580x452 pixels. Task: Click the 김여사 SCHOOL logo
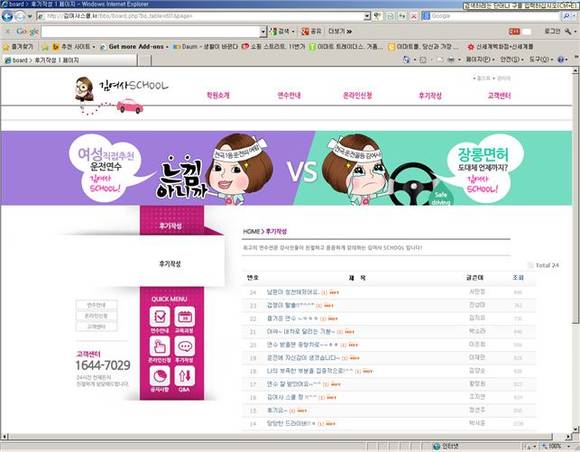tap(121, 95)
